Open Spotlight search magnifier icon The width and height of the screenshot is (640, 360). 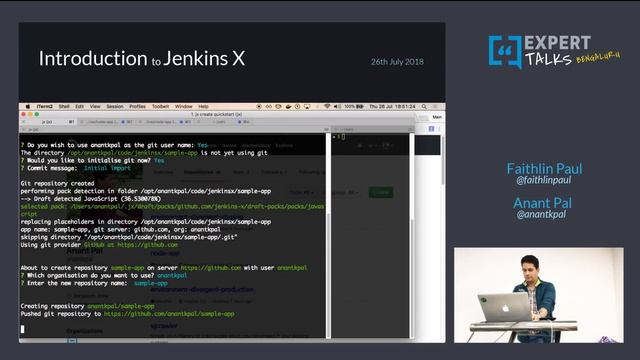coord(424,107)
